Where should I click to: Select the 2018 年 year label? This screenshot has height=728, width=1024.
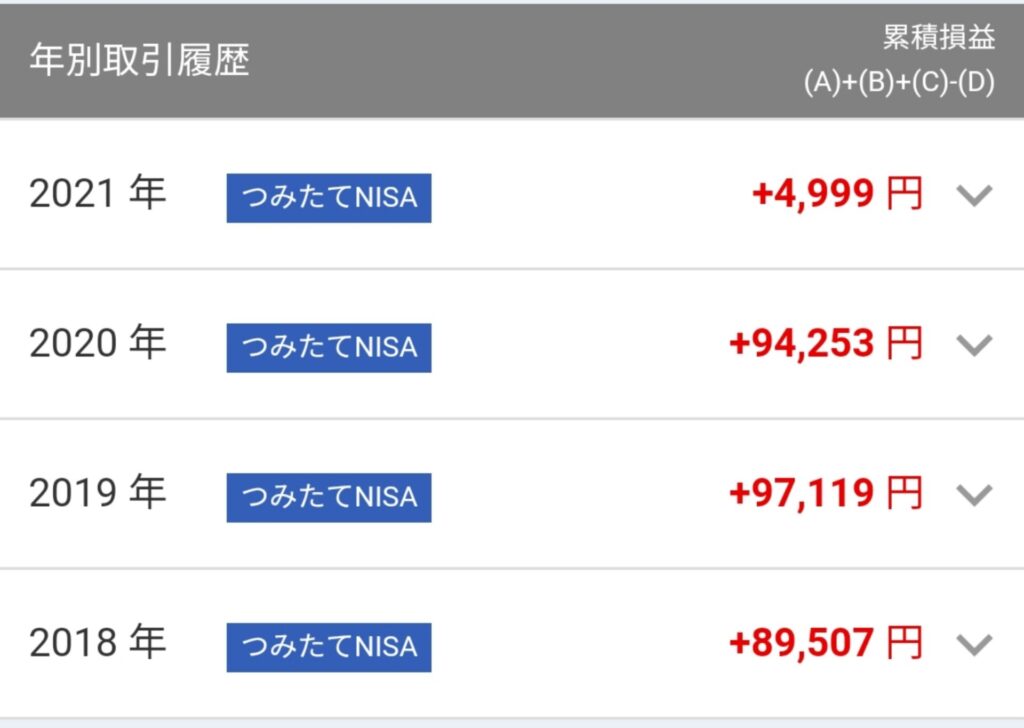pyautogui.click(x=97, y=642)
